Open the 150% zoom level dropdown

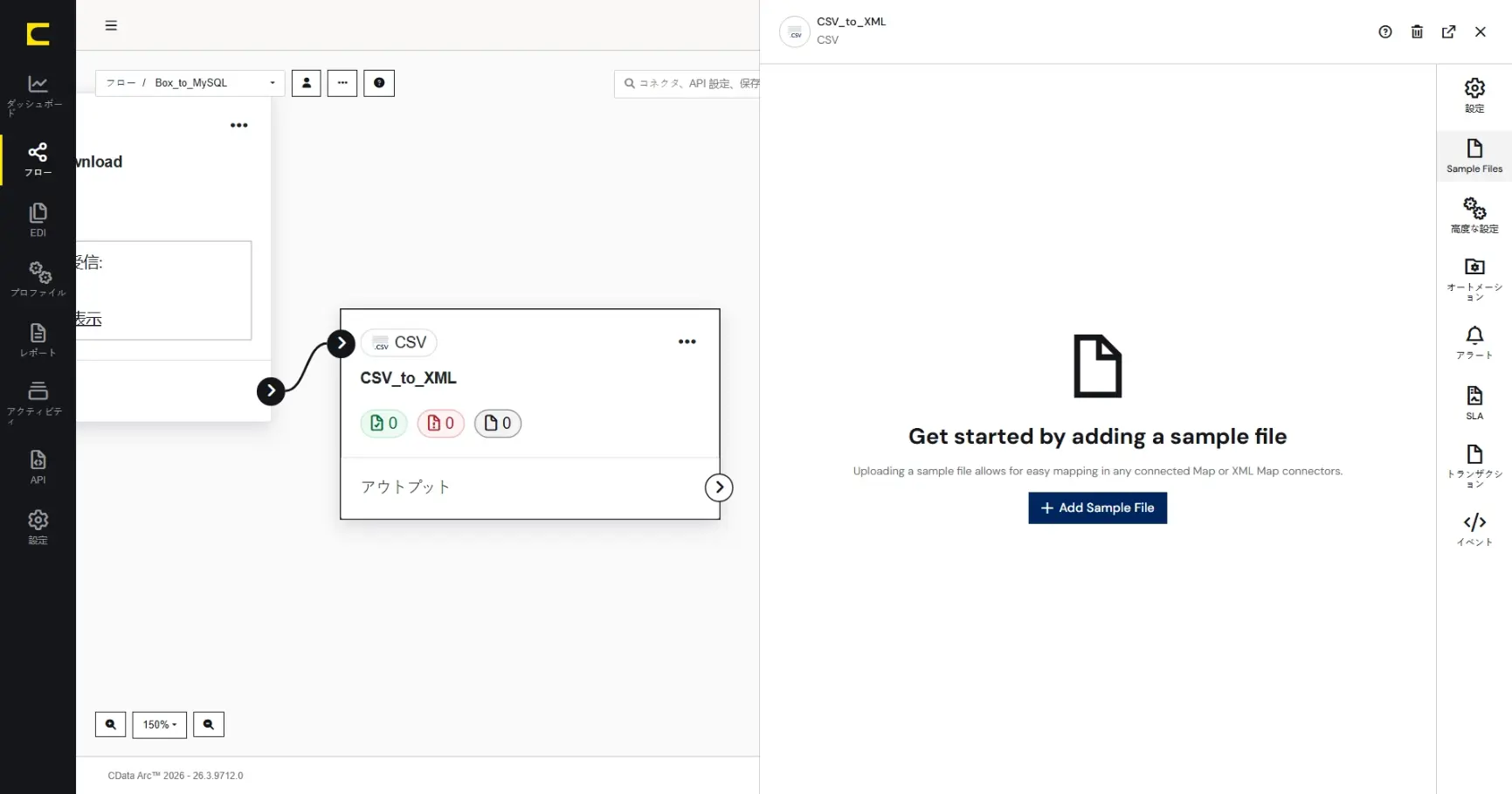(x=160, y=724)
